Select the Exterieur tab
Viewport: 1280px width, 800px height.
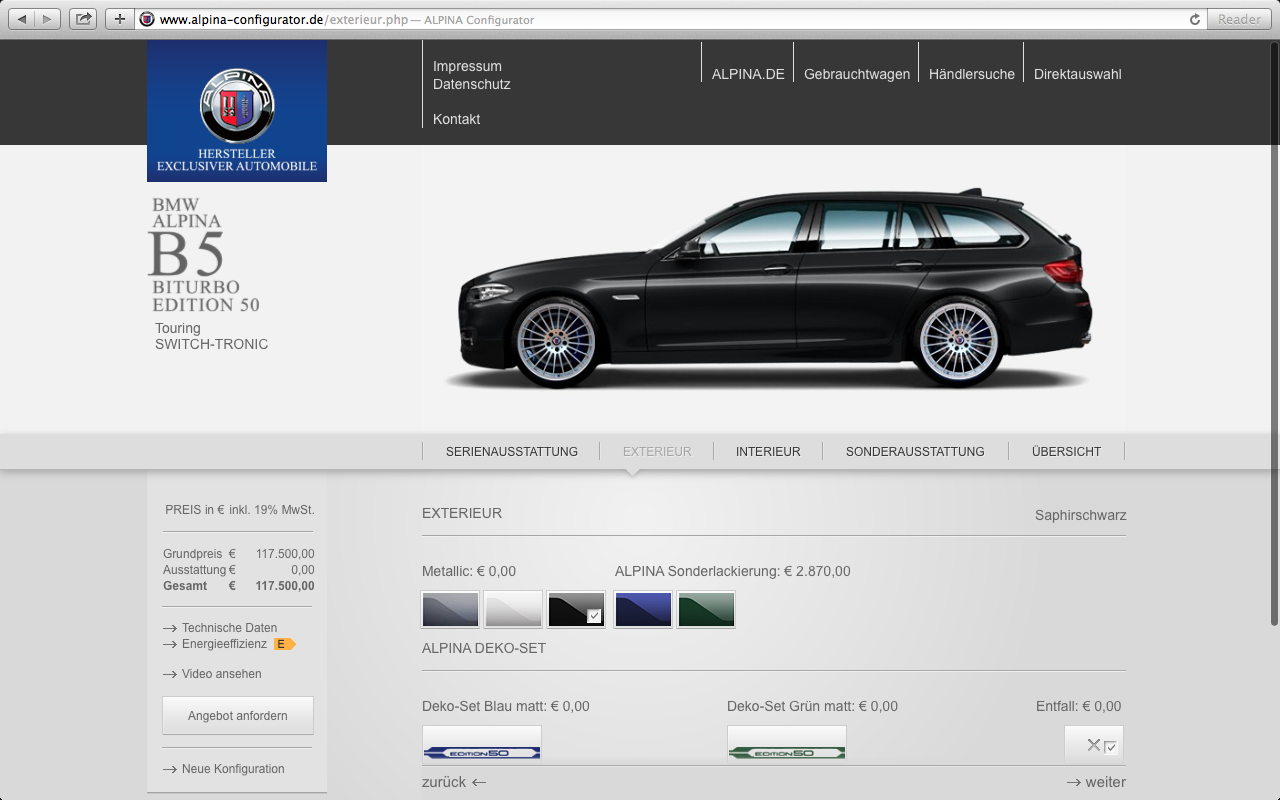point(657,452)
